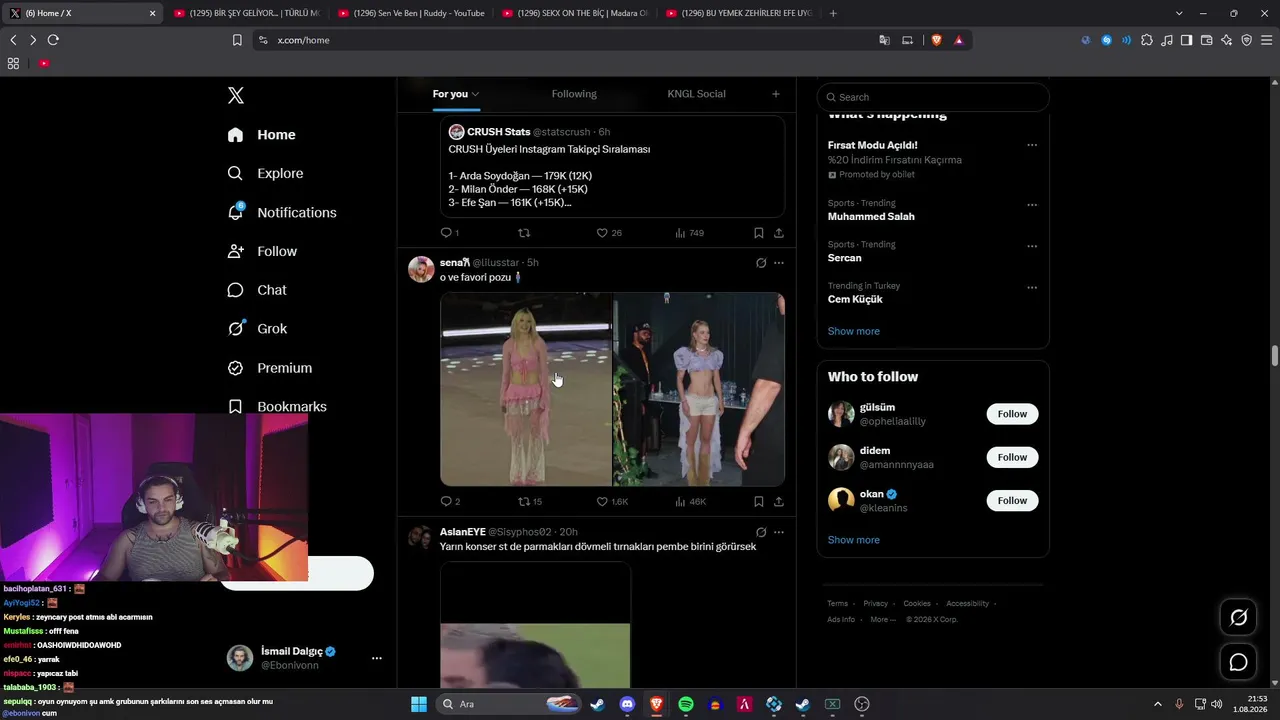1280x720 pixels.
Task: Go to Home in X sidebar
Action: pos(261,135)
